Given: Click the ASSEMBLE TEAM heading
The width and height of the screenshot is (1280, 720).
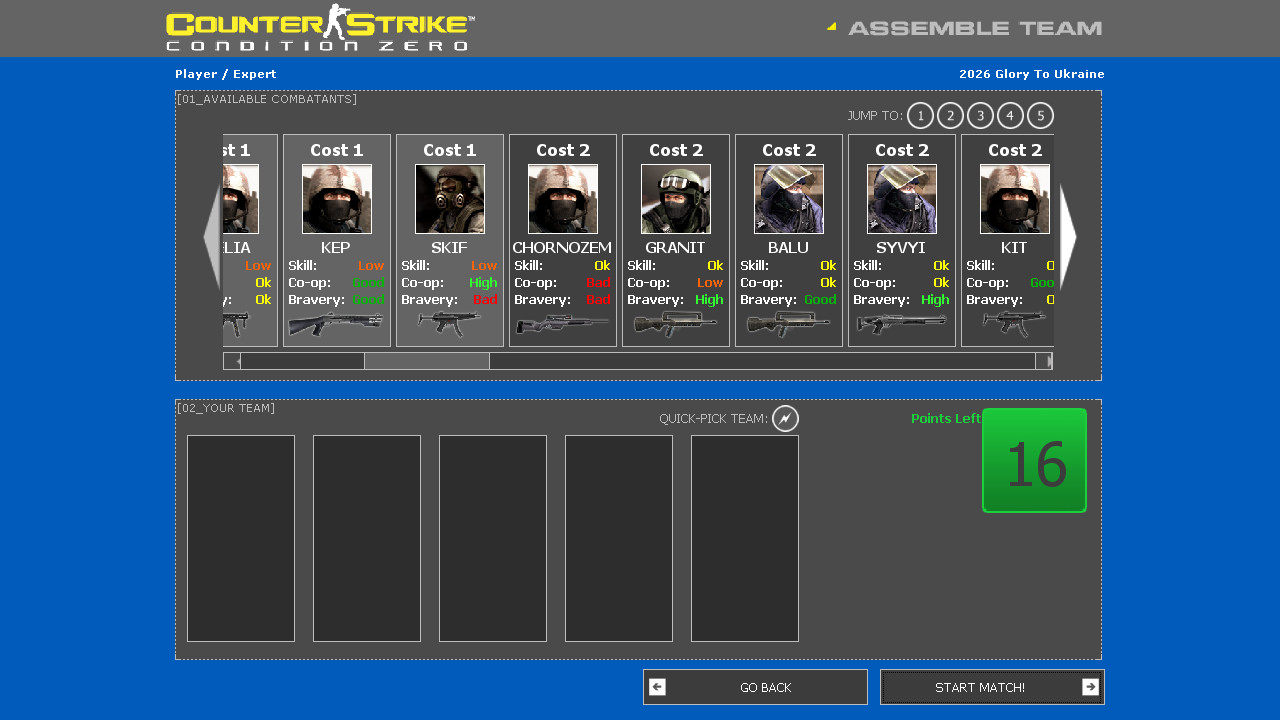Looking at the screenshot, I should (975, 29).
